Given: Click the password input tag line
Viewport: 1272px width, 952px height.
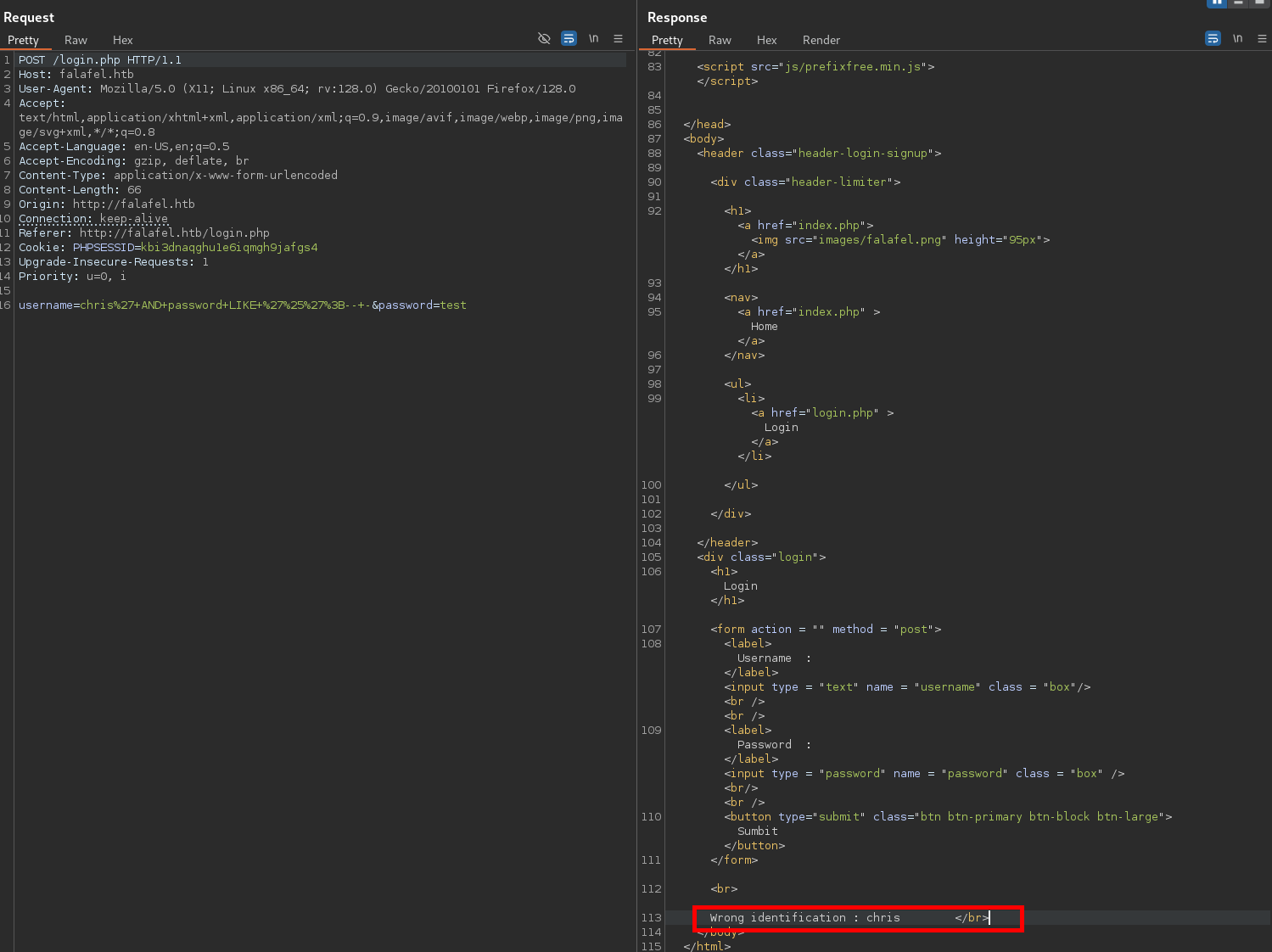Looking at the screenshot, I should [x=924, y=774].
